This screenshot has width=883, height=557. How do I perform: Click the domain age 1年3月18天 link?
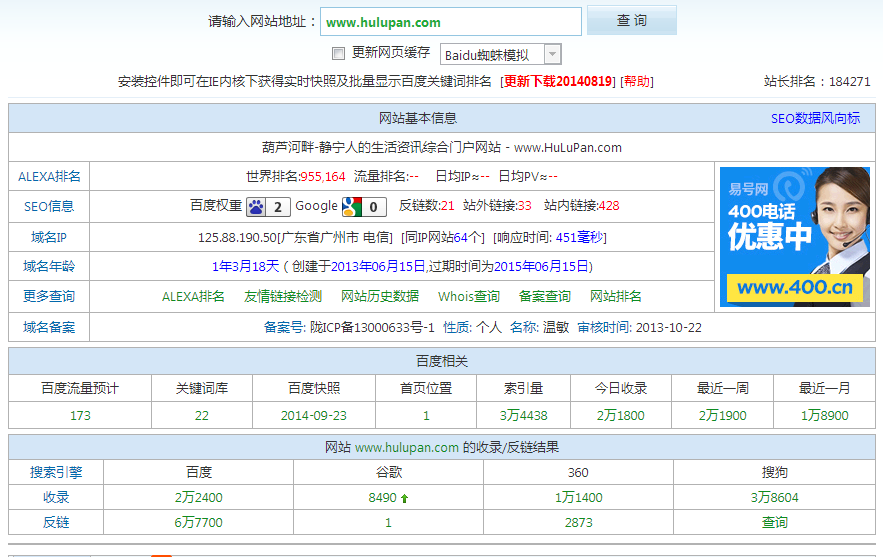246,266
